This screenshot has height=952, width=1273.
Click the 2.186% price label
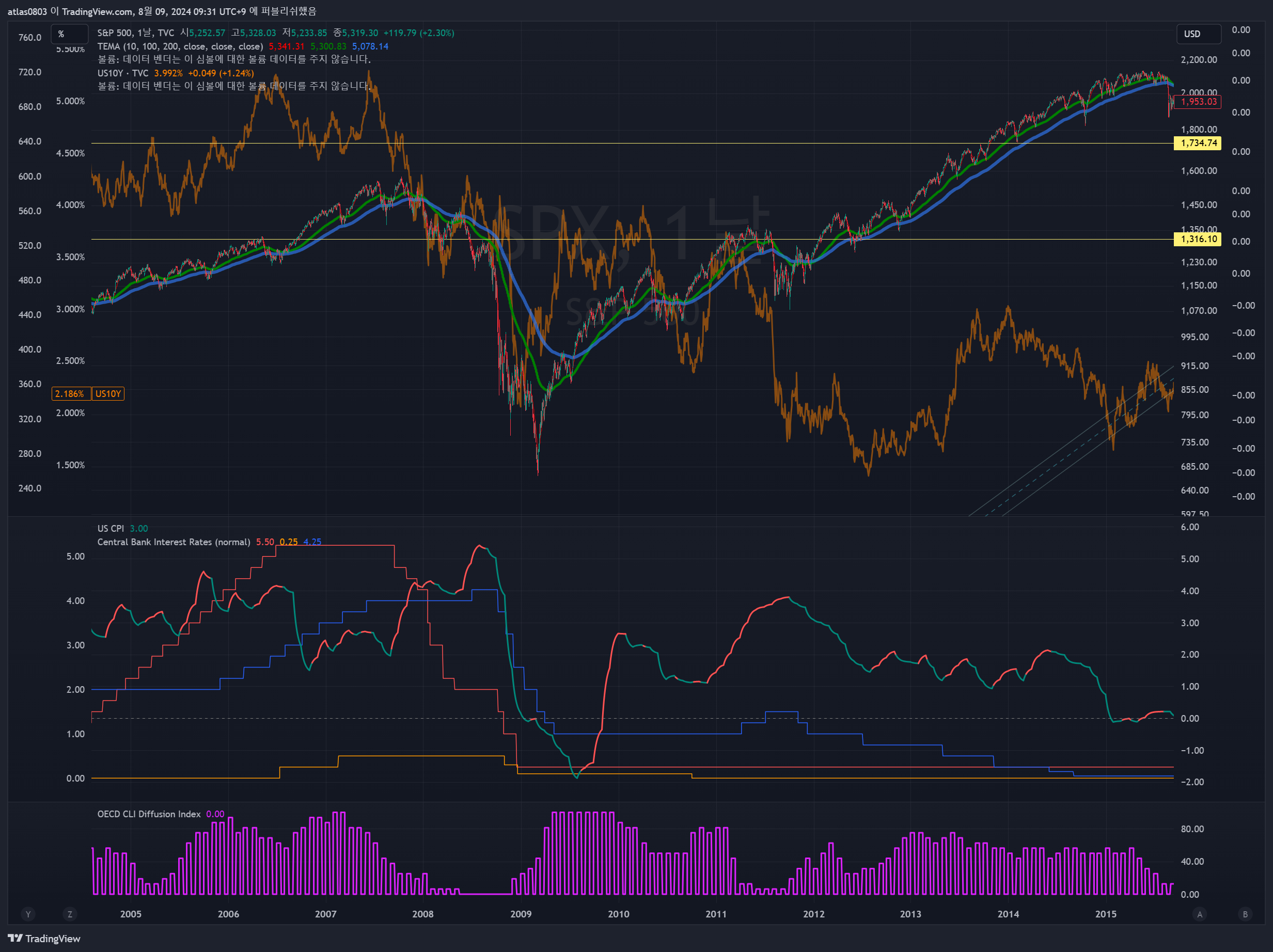71,393
